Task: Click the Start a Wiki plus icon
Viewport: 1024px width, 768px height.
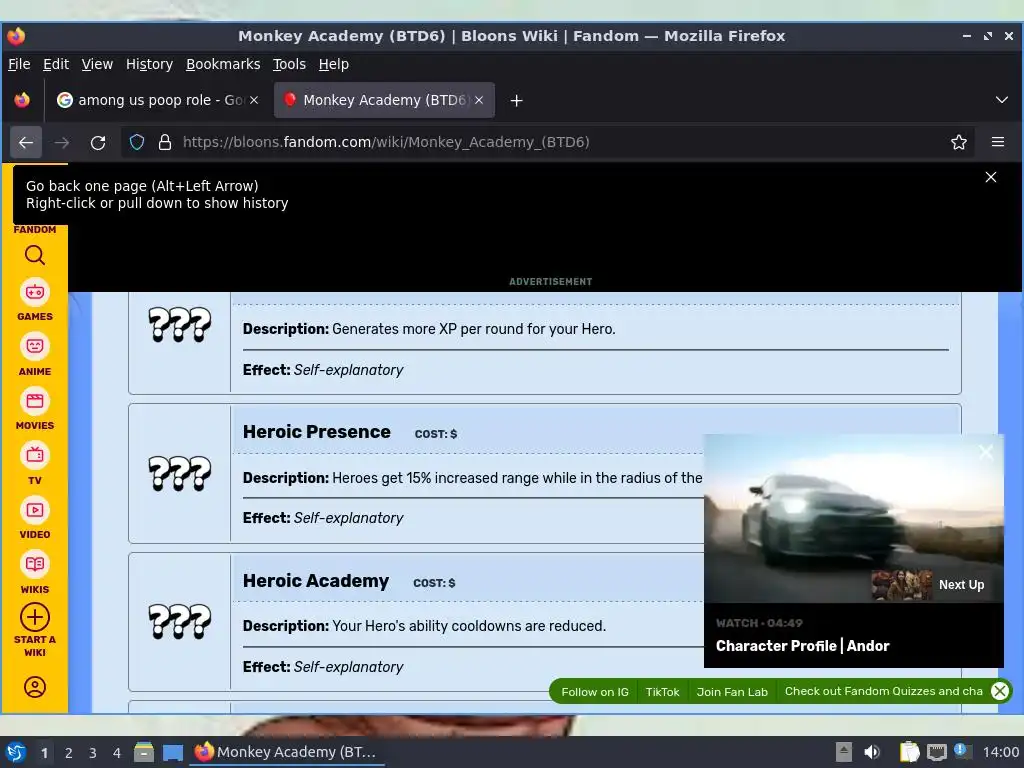Action: click(x=35, y=617)
